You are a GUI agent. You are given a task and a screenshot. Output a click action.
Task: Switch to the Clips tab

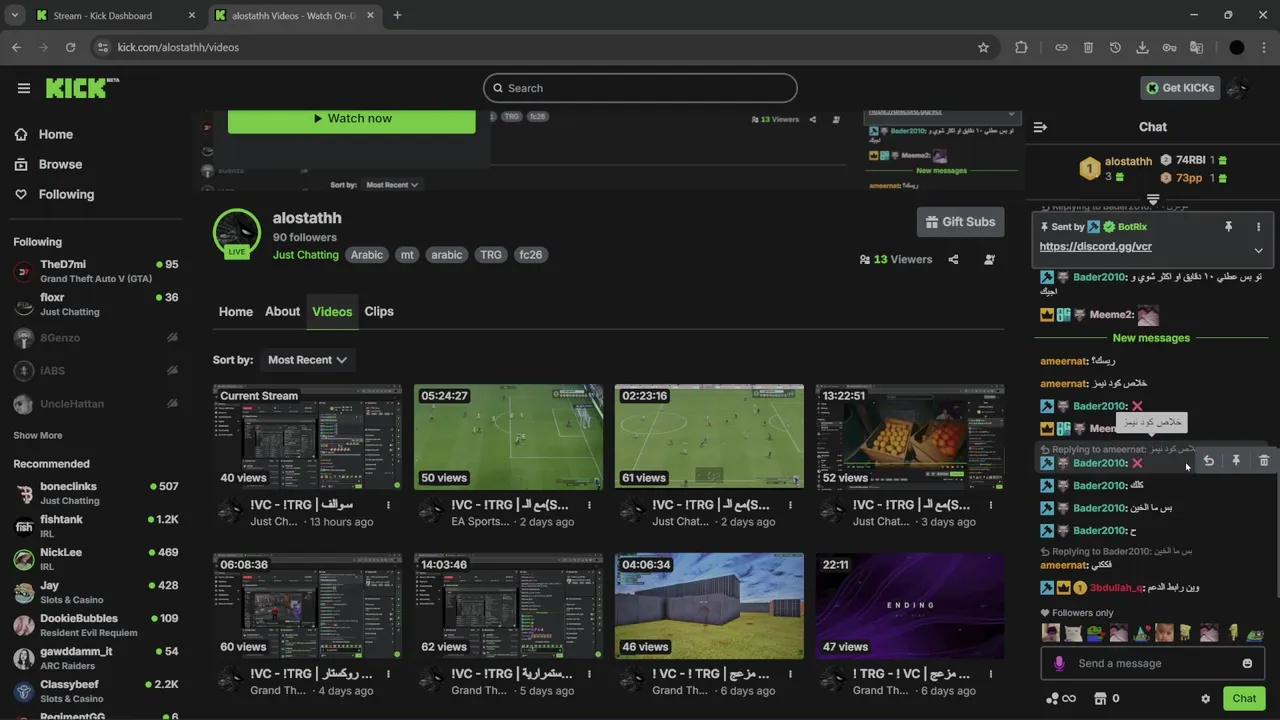click(379, 311)
